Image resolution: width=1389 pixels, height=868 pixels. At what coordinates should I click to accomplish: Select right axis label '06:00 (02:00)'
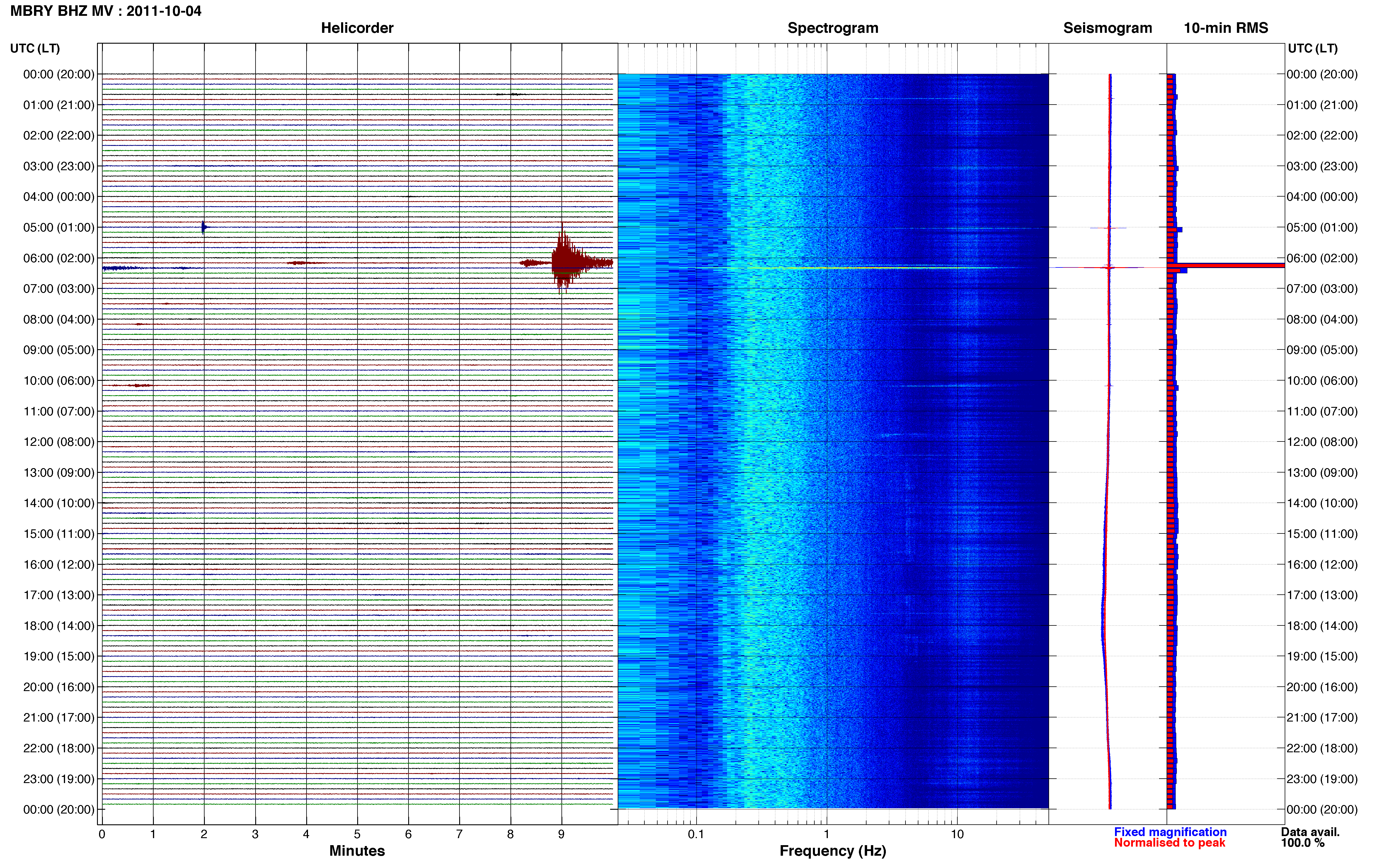(1322, 258)
